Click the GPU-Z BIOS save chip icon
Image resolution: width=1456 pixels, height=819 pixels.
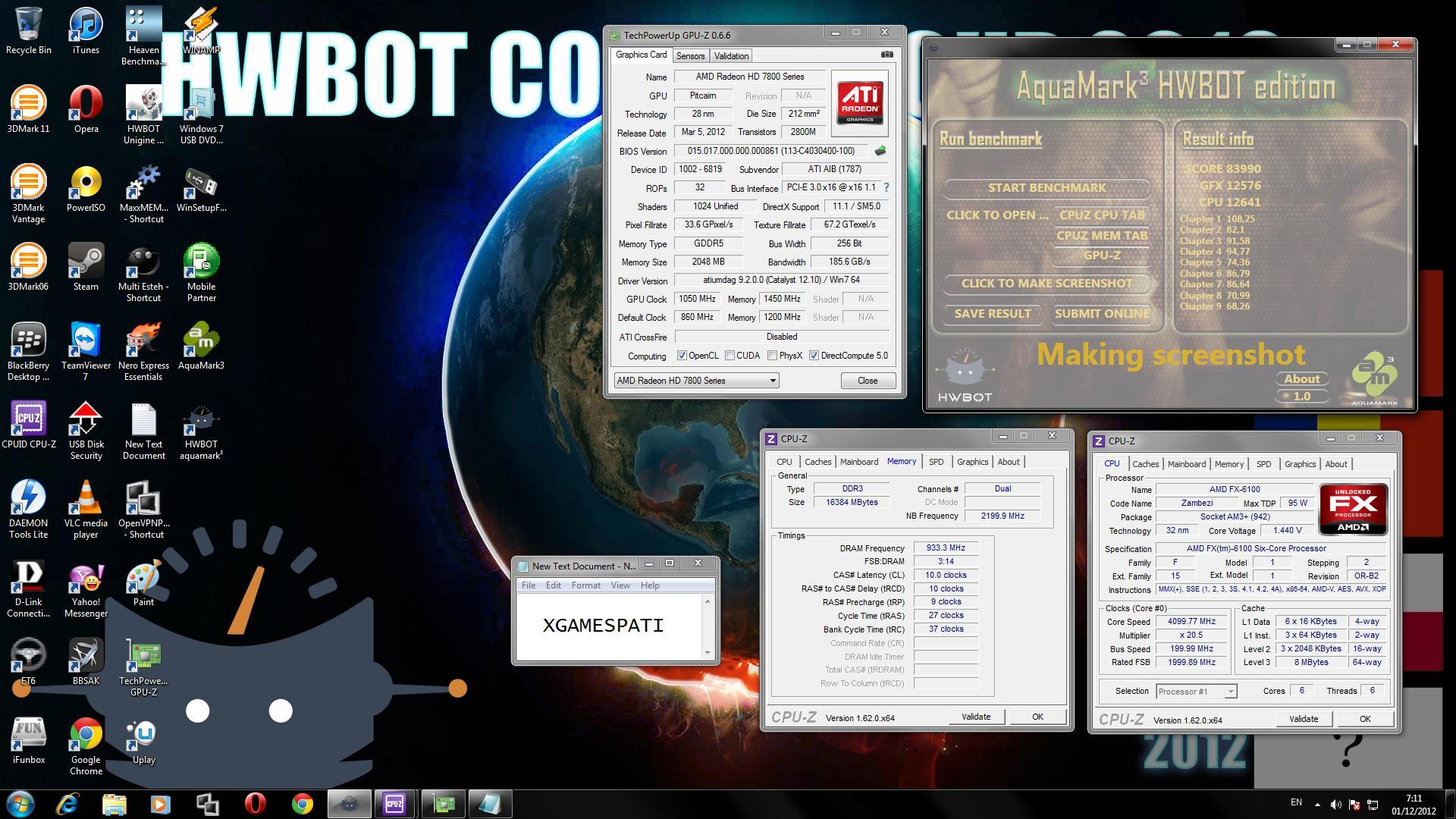(x=880, y=151)
